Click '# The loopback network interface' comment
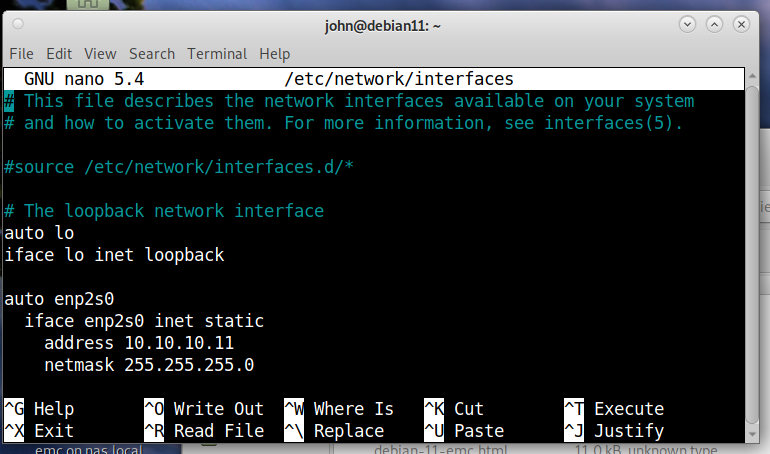 coord(164,211)
